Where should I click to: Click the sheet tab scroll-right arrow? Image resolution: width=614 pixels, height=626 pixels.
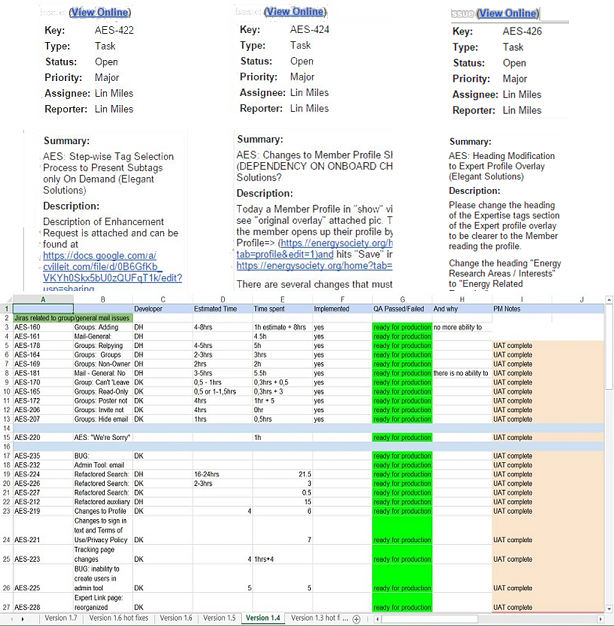click(x=22, y=618)
